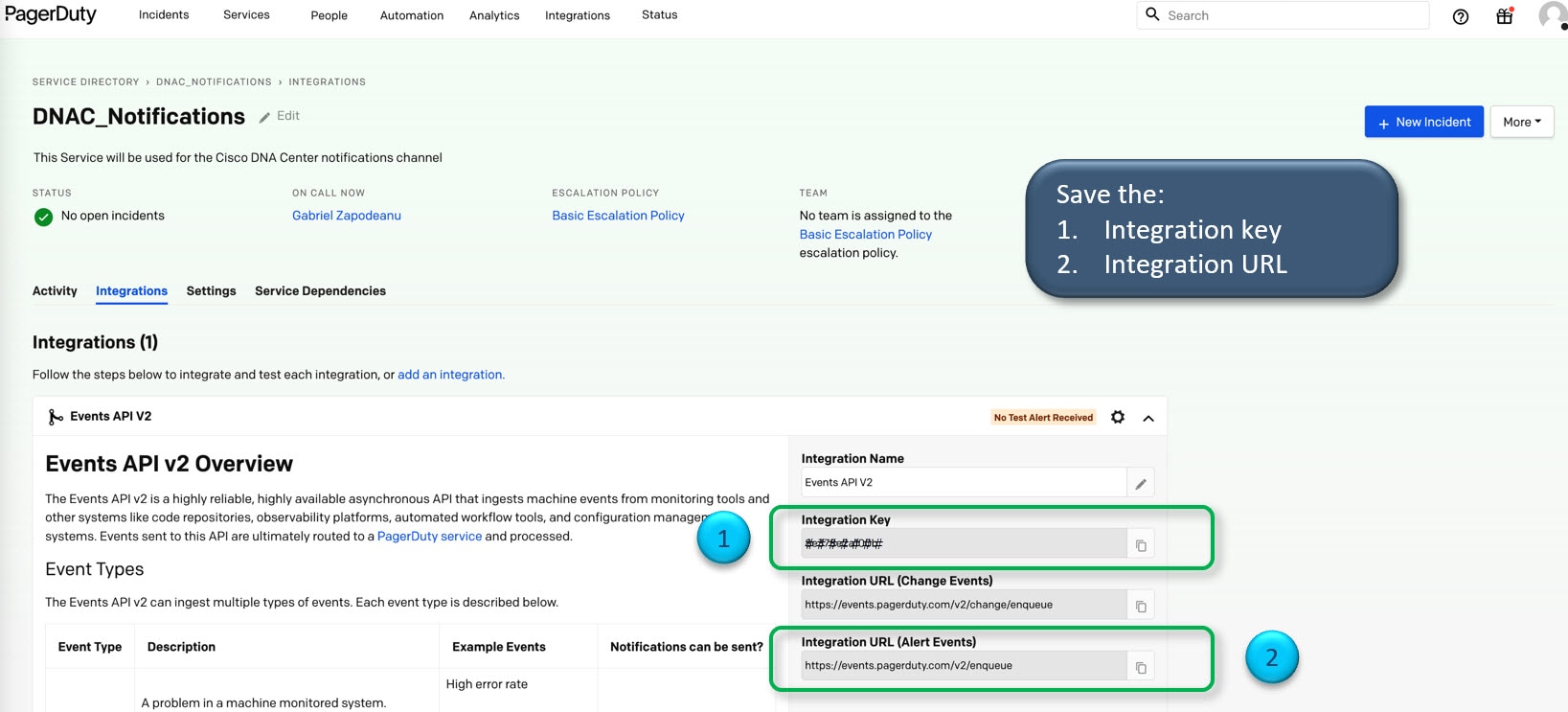Open the Automation menu
The image size is (1568, 712).
[412, 15]
